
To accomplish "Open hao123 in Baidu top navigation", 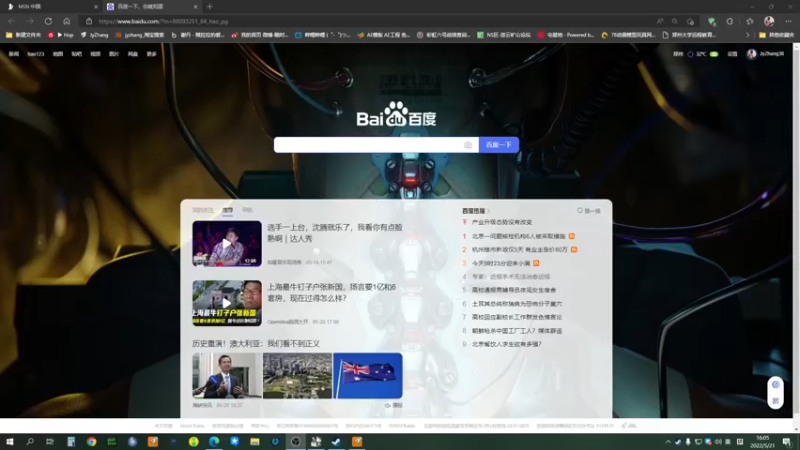I will tap(36, 54).
